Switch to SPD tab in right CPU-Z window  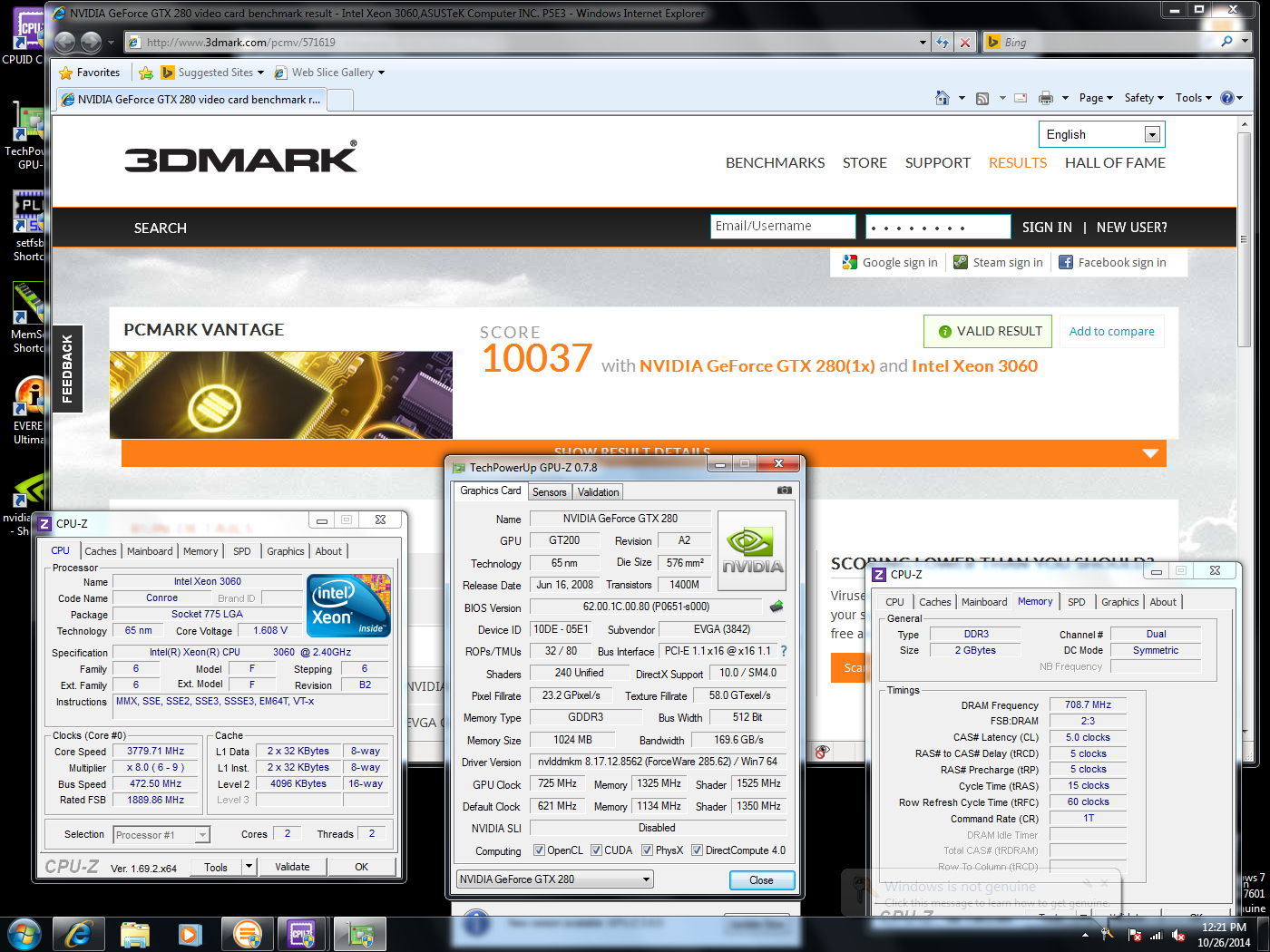(x=1077, y=602)
